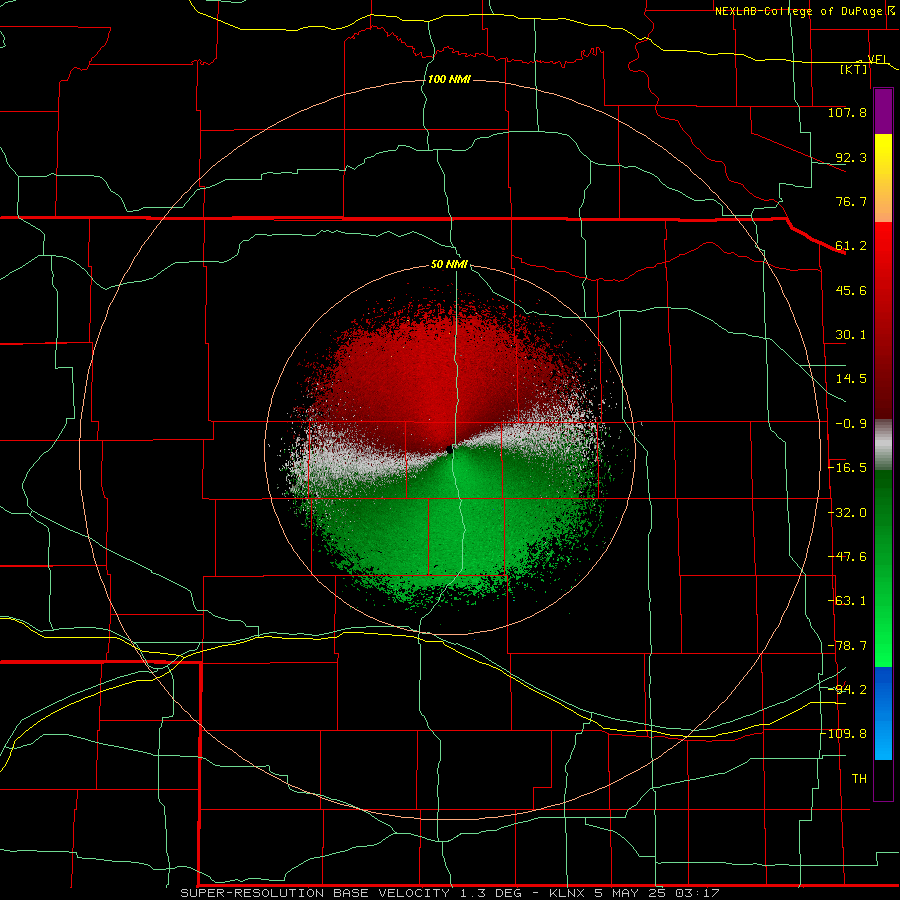
Task: Select the -16.5 scale label
Action: 847,468
